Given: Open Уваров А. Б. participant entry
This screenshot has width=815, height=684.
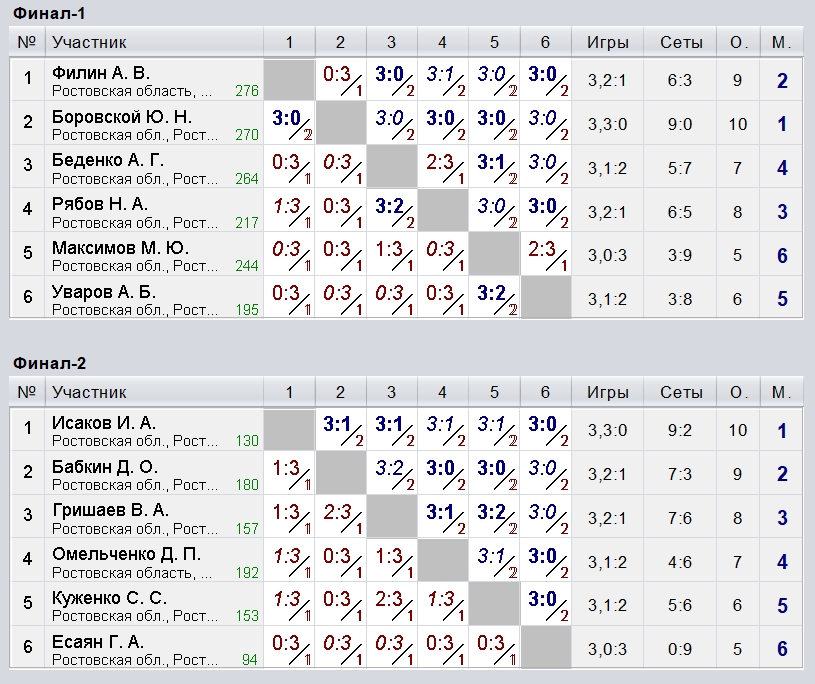Looking at the screenshot, I should [104, 292].
